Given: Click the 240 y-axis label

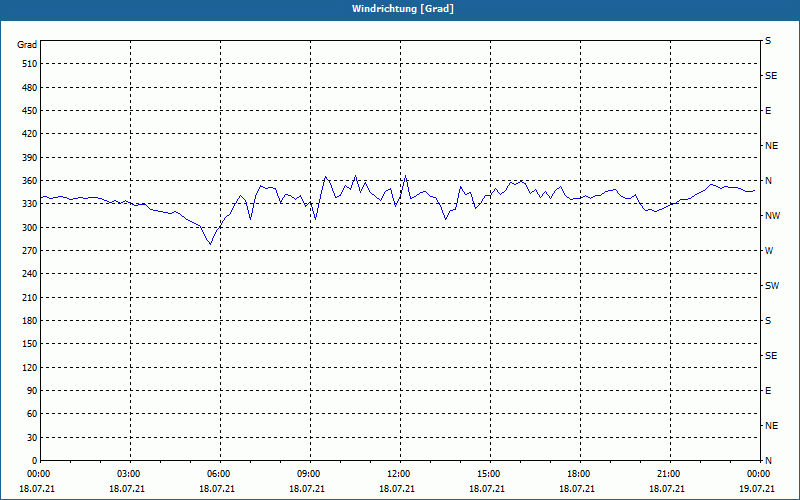Looking at the screenshot, I should [30, 274].
